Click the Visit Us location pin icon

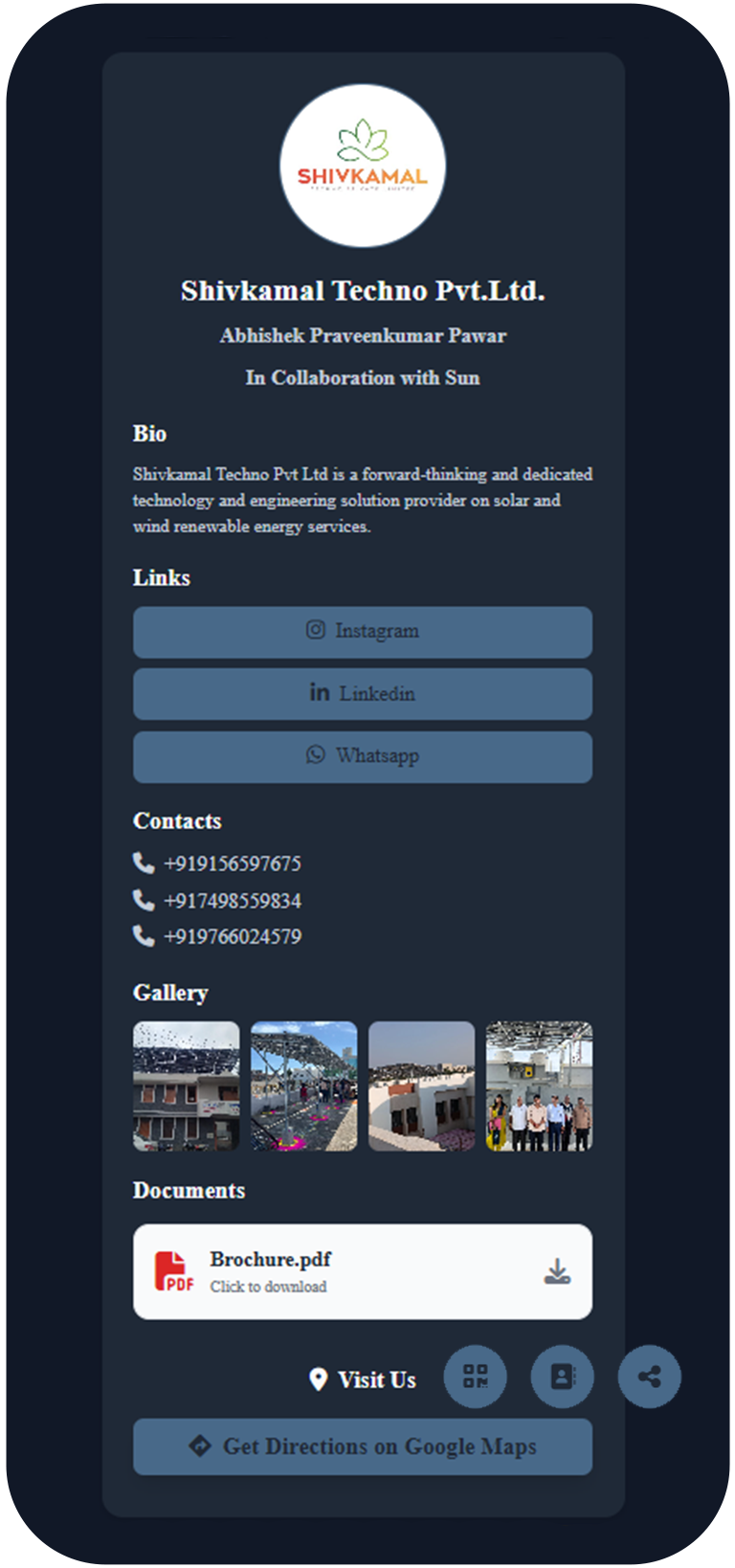pyautogui.click(x=319, y=1379)
